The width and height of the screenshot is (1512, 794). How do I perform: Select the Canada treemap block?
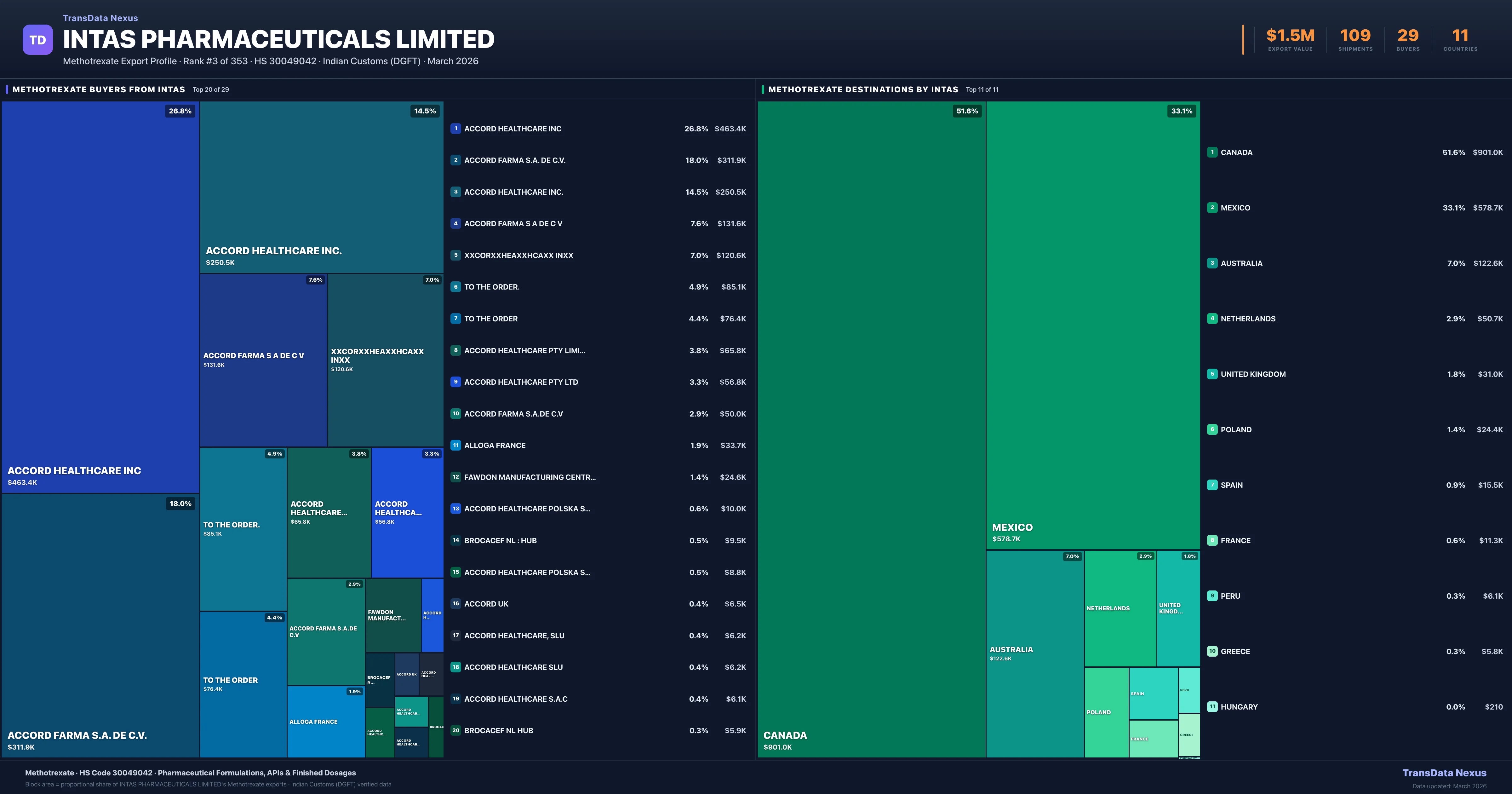pos(871,429)
